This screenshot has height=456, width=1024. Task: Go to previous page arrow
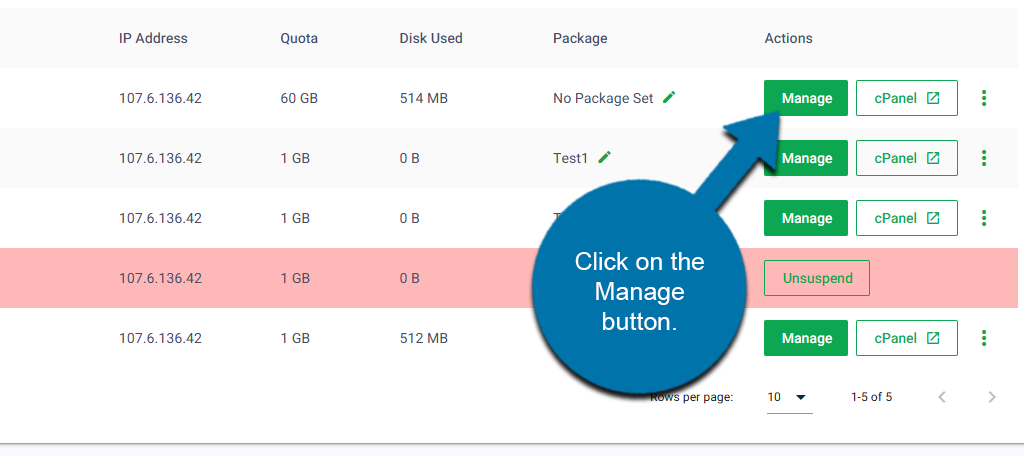pyautogui.click(x=942, y=397)
